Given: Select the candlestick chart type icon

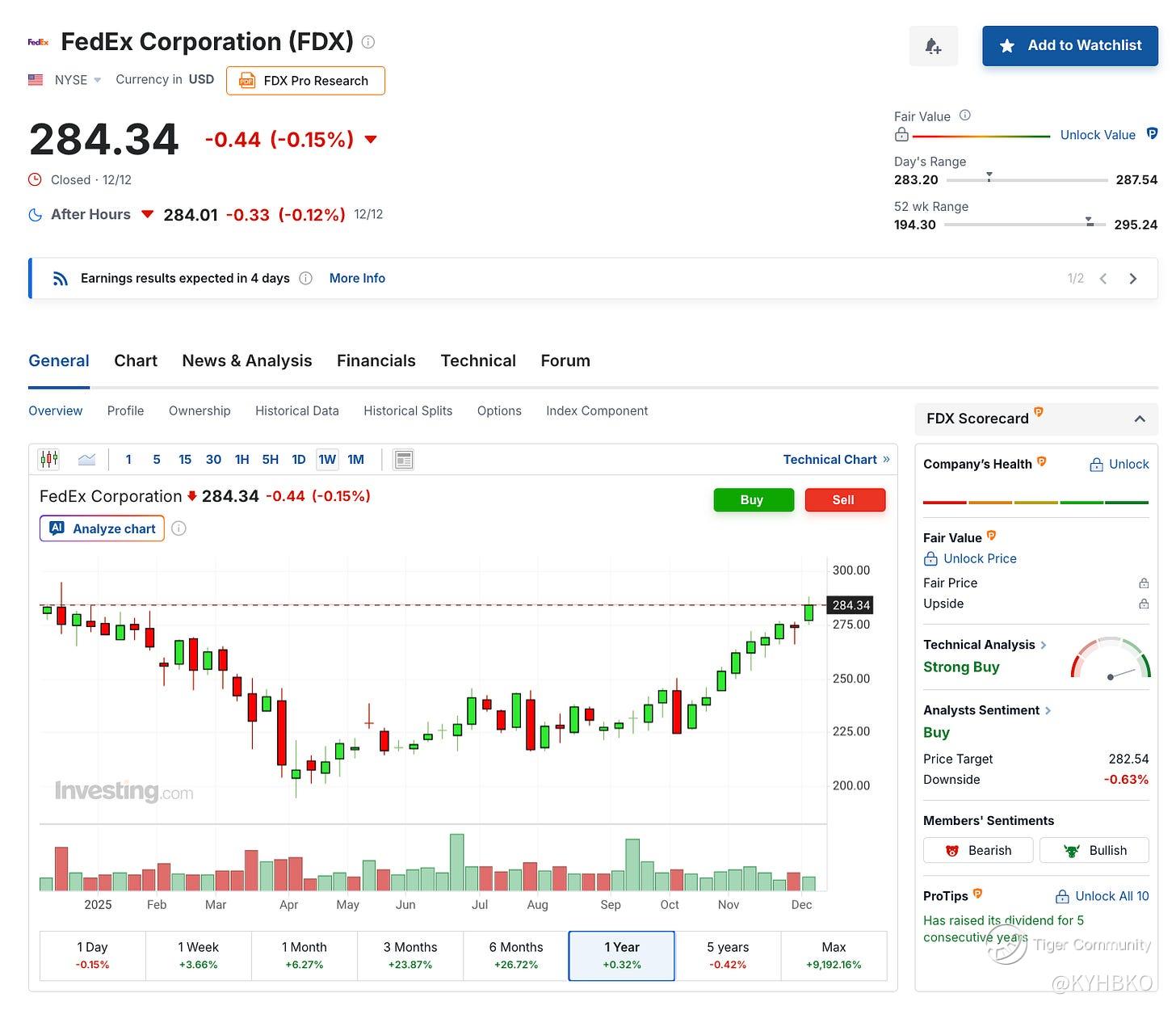Looking at the screenshot, I should [49, 460].
